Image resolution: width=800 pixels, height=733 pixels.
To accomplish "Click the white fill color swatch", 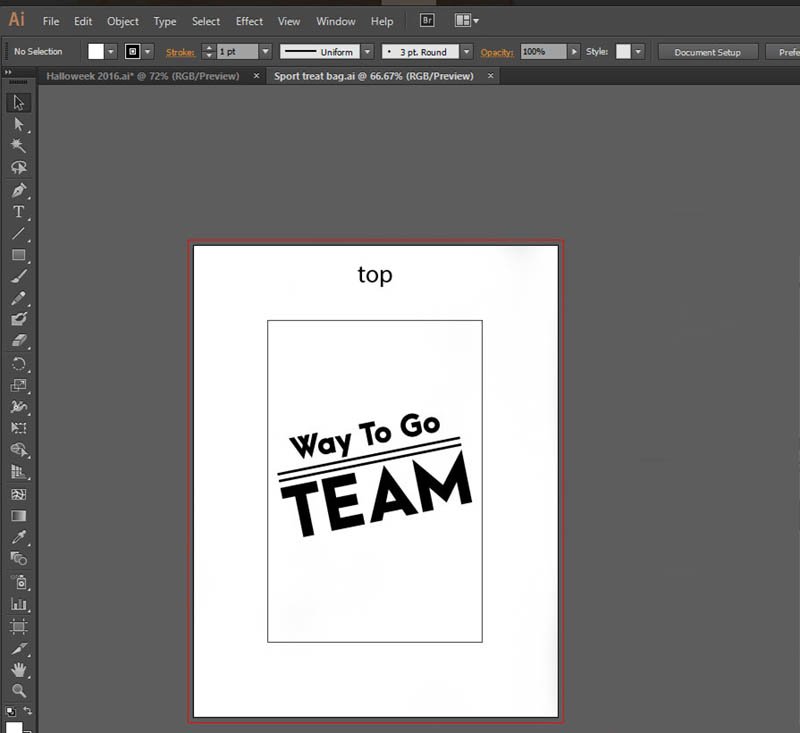I will [96, 52].
